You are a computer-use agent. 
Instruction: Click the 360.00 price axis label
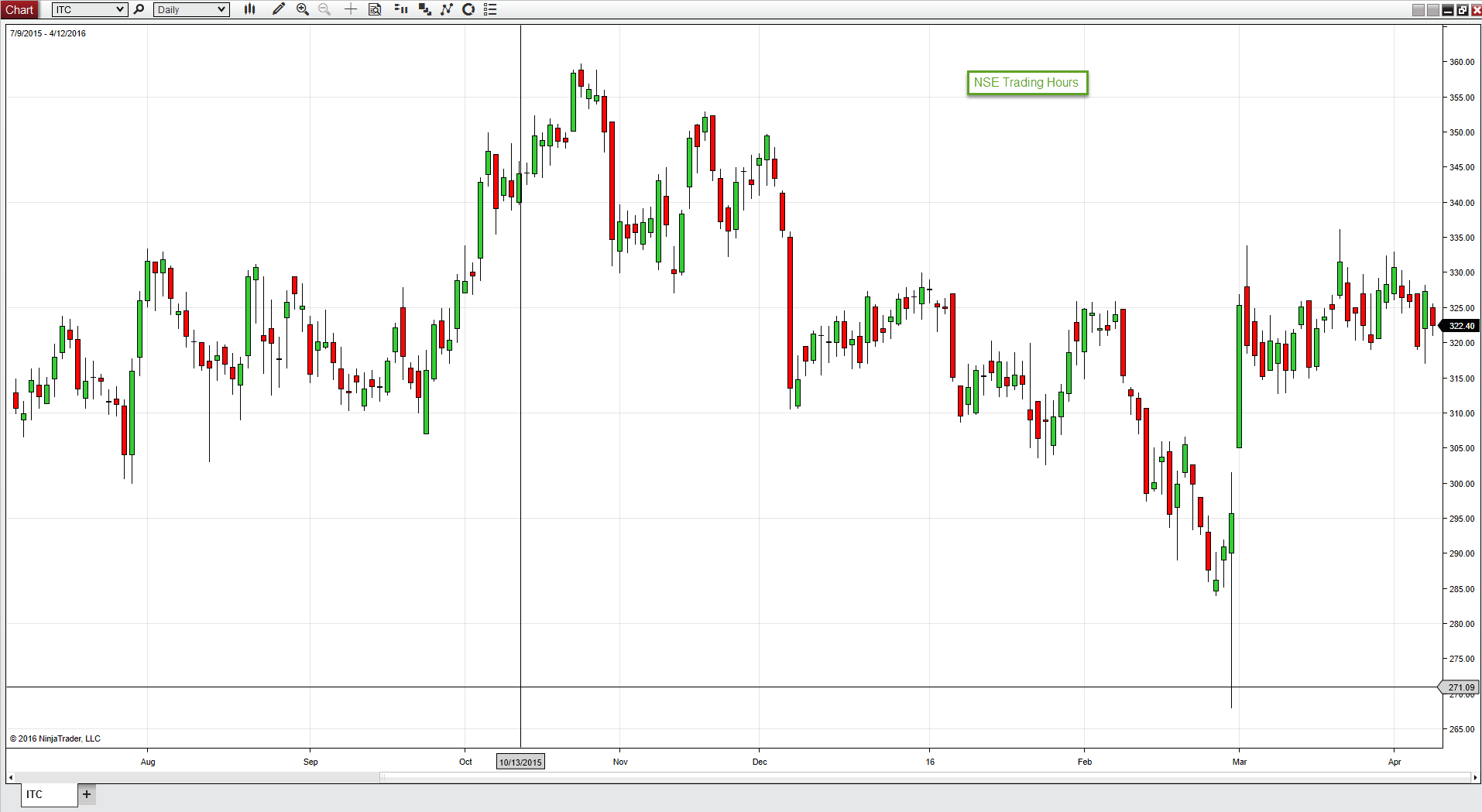[1462, 62]
